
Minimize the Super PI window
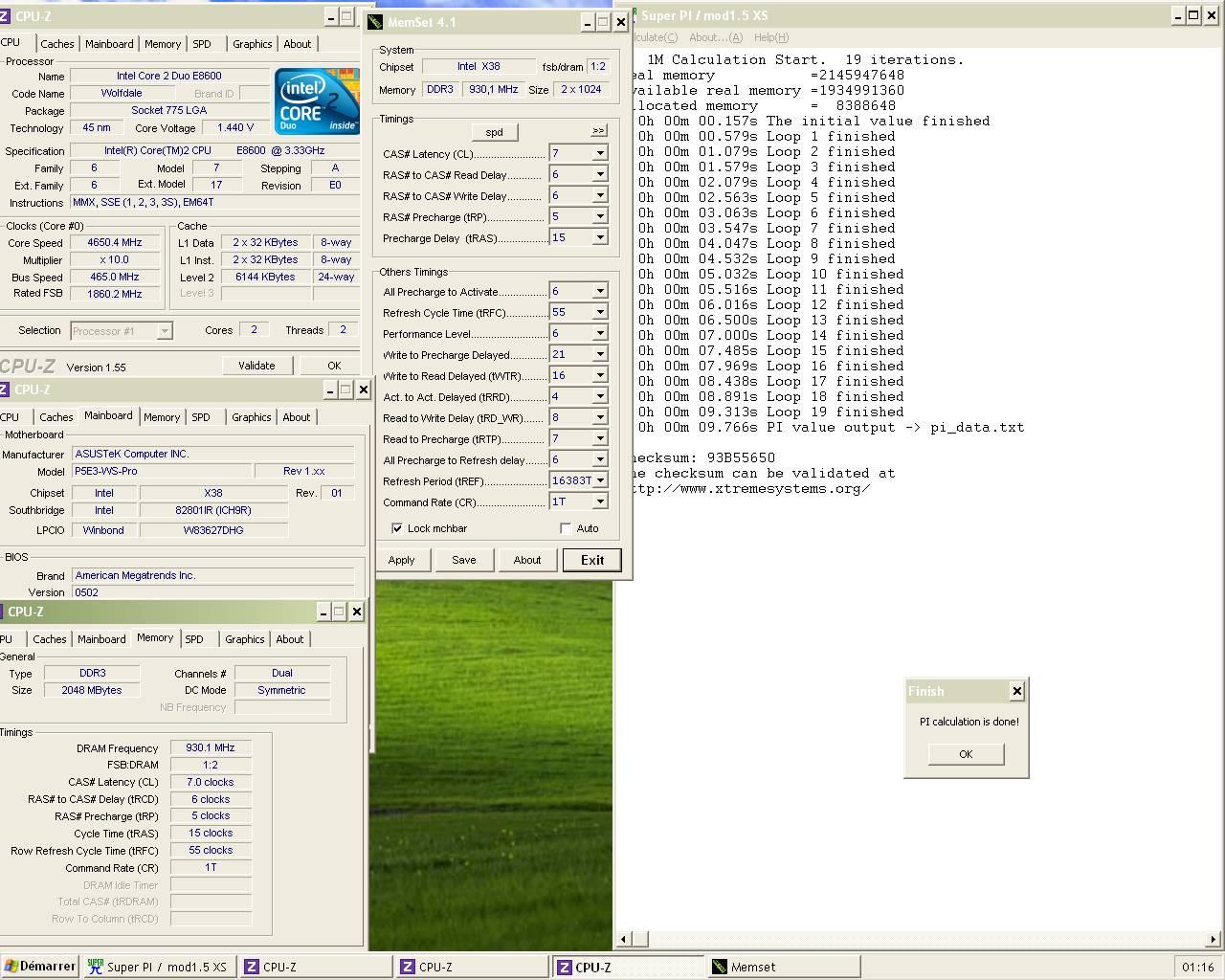tap(1178, 15)
